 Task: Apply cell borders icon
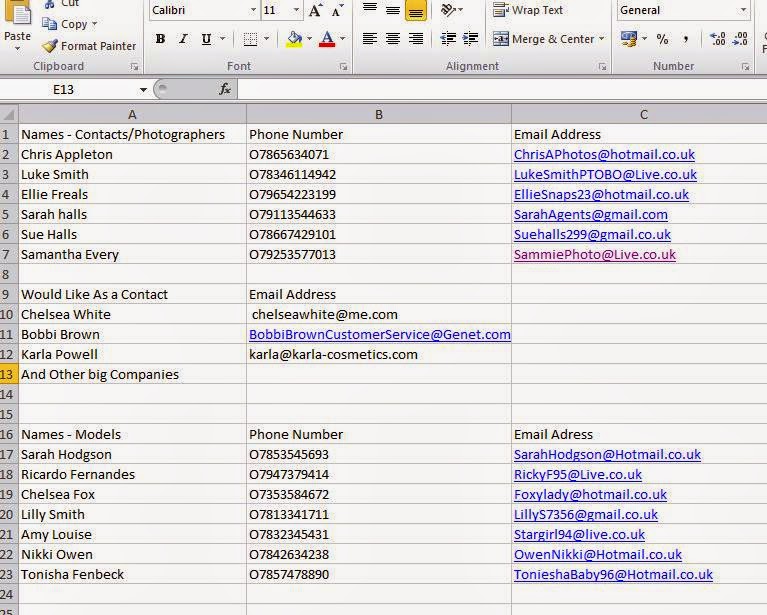click(x=250, y=39)
